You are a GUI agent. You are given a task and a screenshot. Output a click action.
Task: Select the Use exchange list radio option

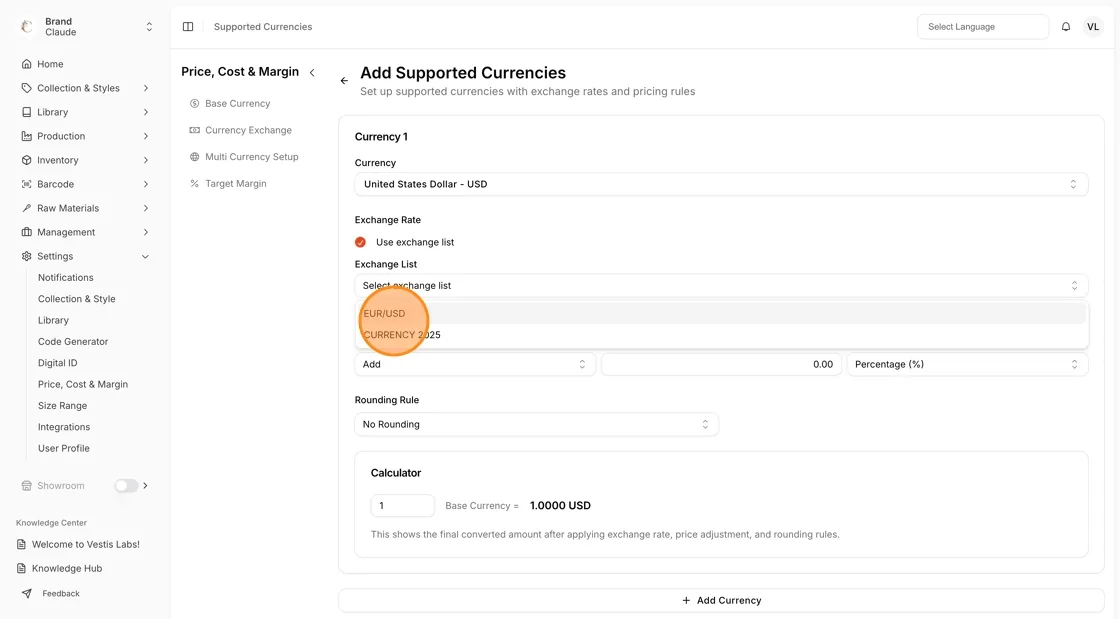[361, 242]
